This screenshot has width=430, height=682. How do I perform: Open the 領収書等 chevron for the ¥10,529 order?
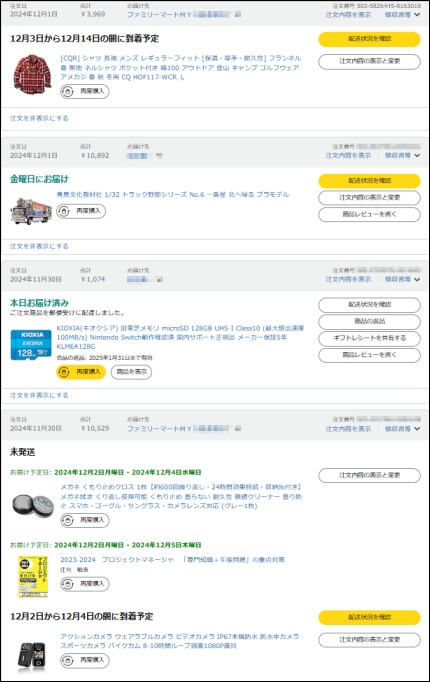pos(417,429)
